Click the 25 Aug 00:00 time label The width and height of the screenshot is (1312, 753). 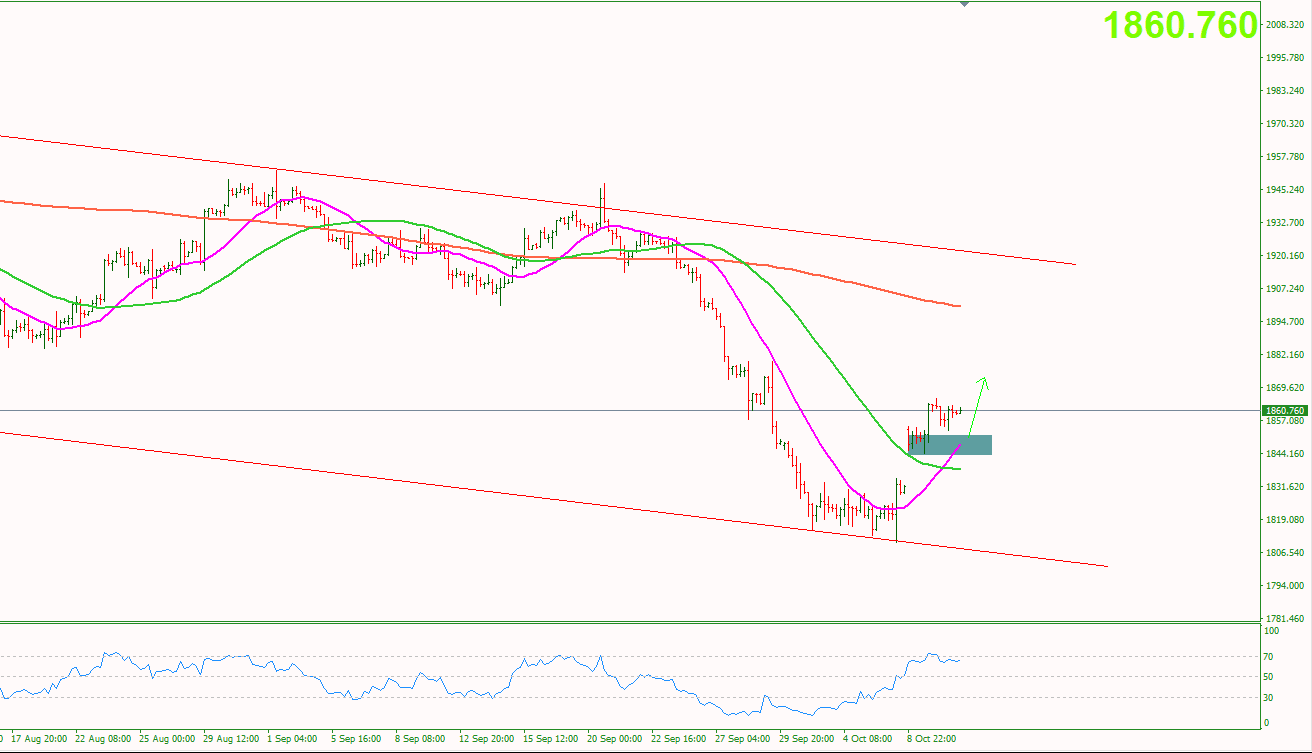[x=167, y=739]
